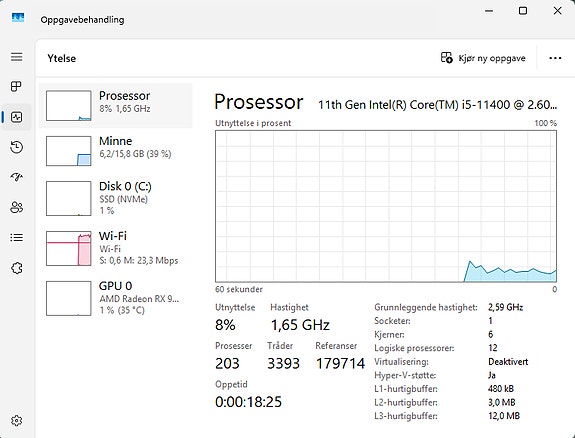Open the three-dot more options menu
Viewport: 575px width, 438px height.
555,58
